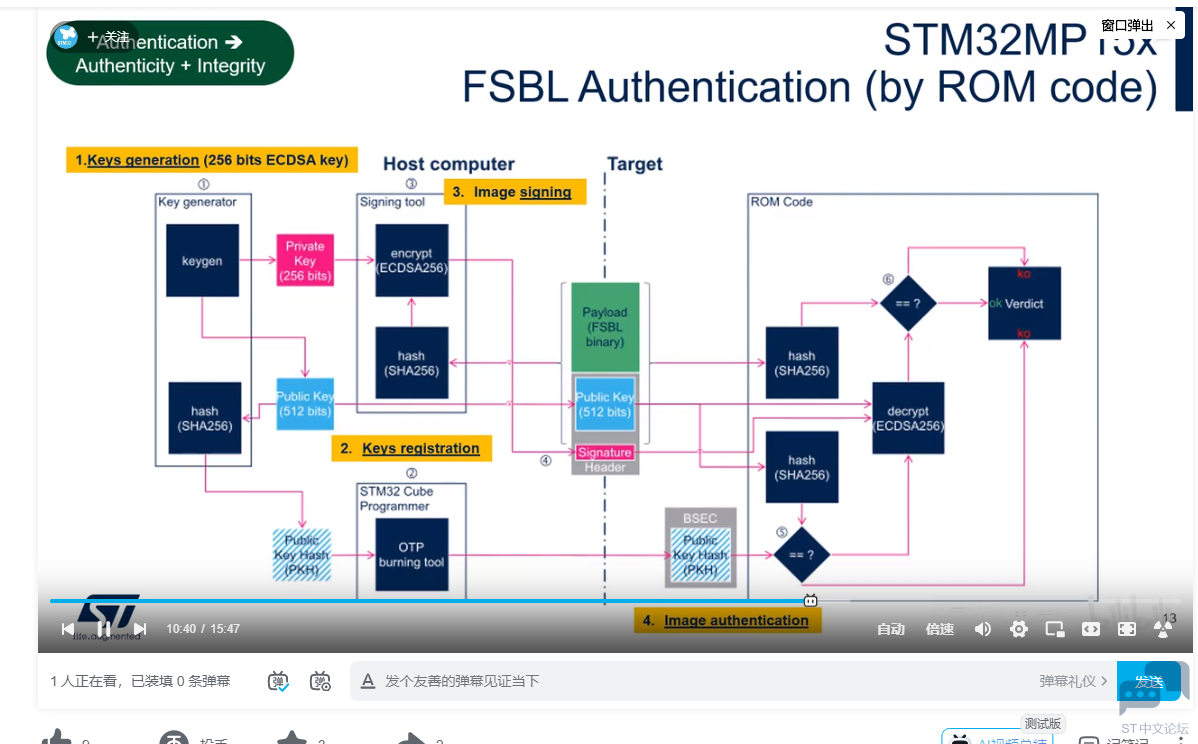Jump to the previous video
The height and width of the screenshot is (744, 1198).
pyautogui.click(x=68, y=629)
